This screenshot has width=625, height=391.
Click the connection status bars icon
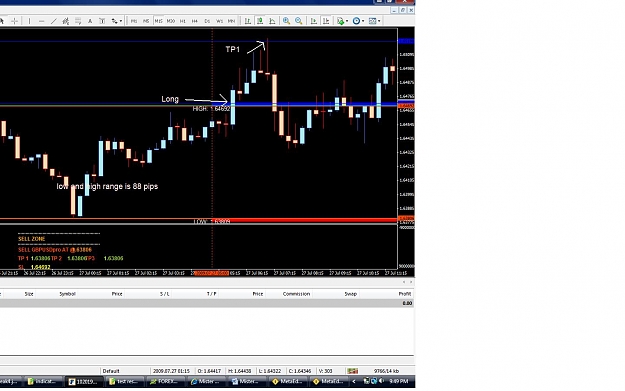pyautogui.click(x=352, y=371)
